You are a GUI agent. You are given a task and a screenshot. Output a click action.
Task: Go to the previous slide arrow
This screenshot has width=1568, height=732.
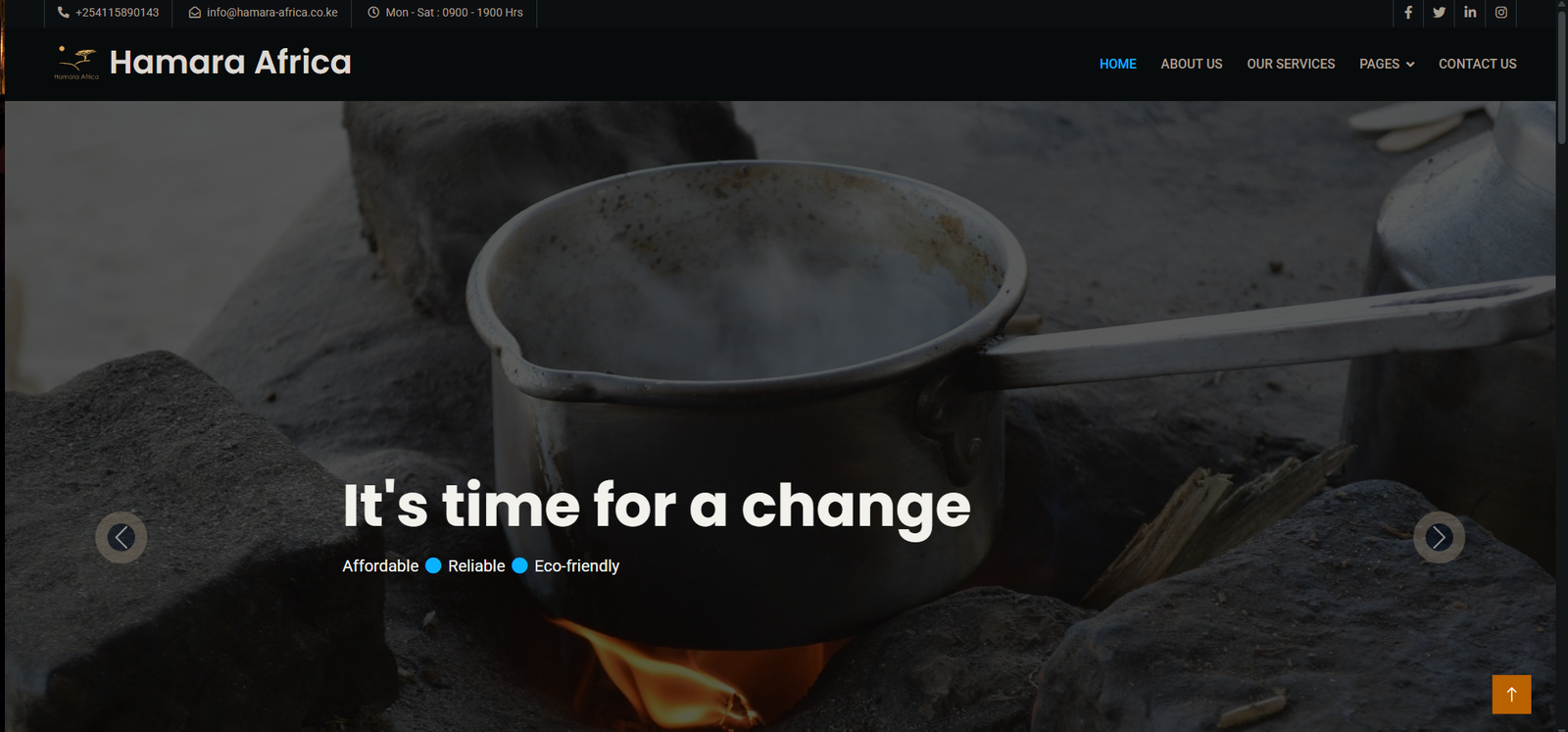click(x=122, y=537)
